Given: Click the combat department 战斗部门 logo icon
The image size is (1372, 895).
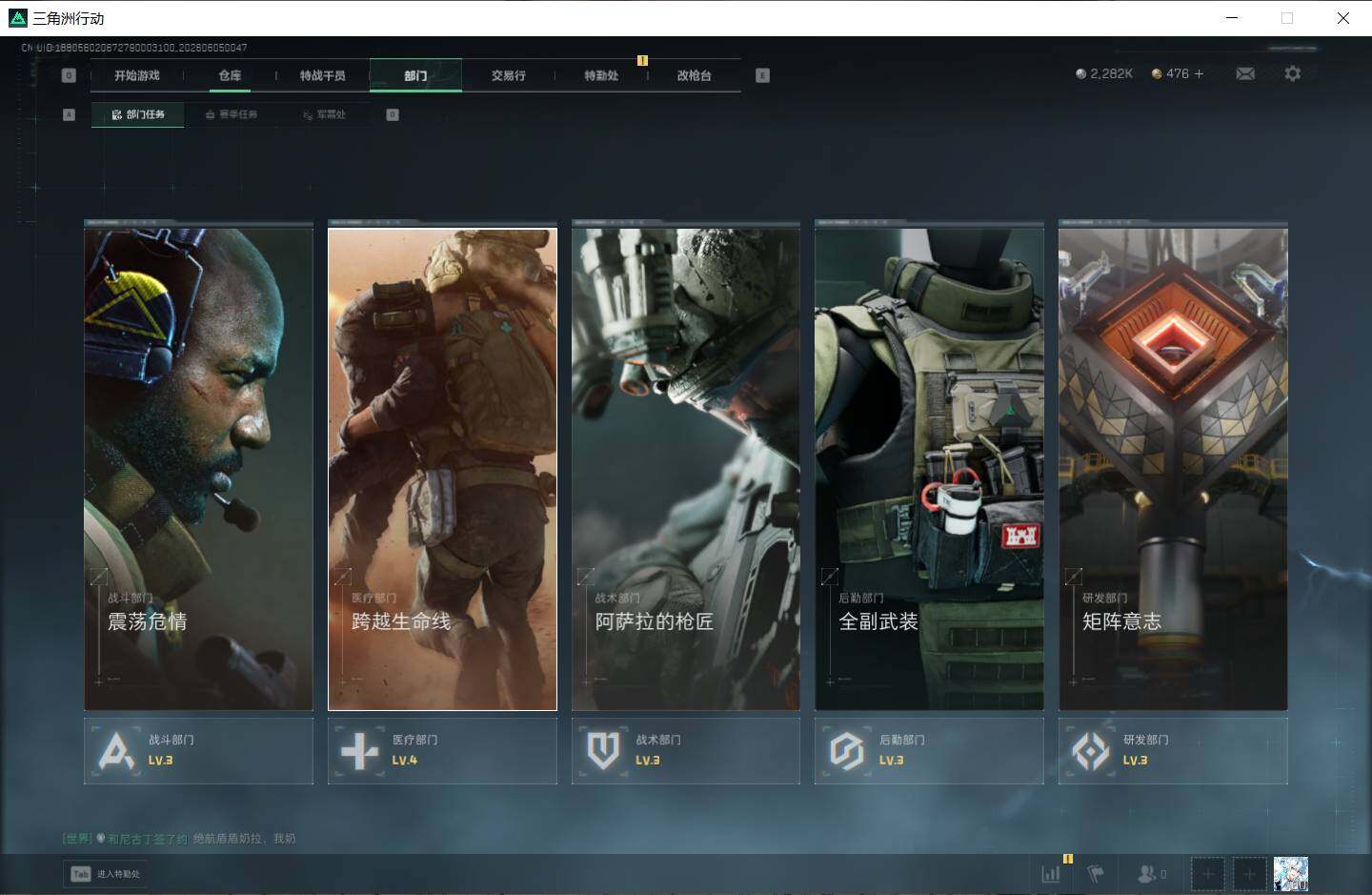Looking at the screenshot, I should [x=116, y=751].
